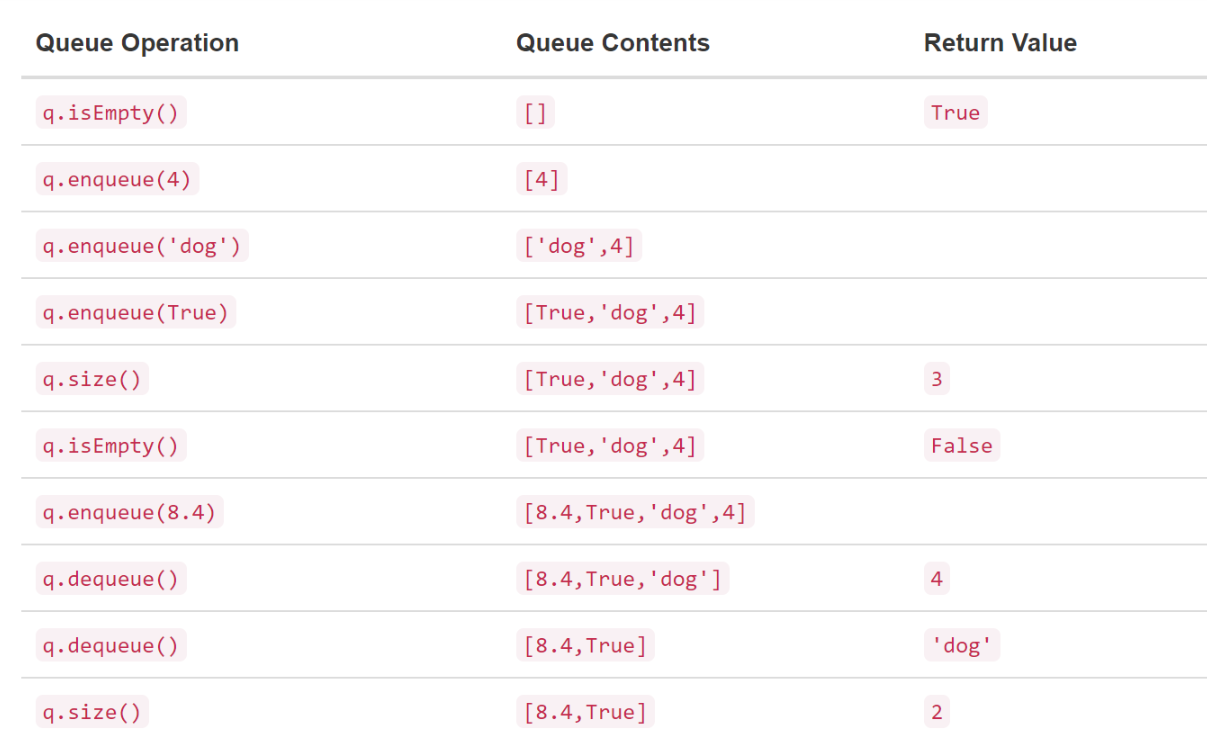The height and width of the screenshot is (753, 1207).
Task: Click the True return value
Action: pos(955,112)
